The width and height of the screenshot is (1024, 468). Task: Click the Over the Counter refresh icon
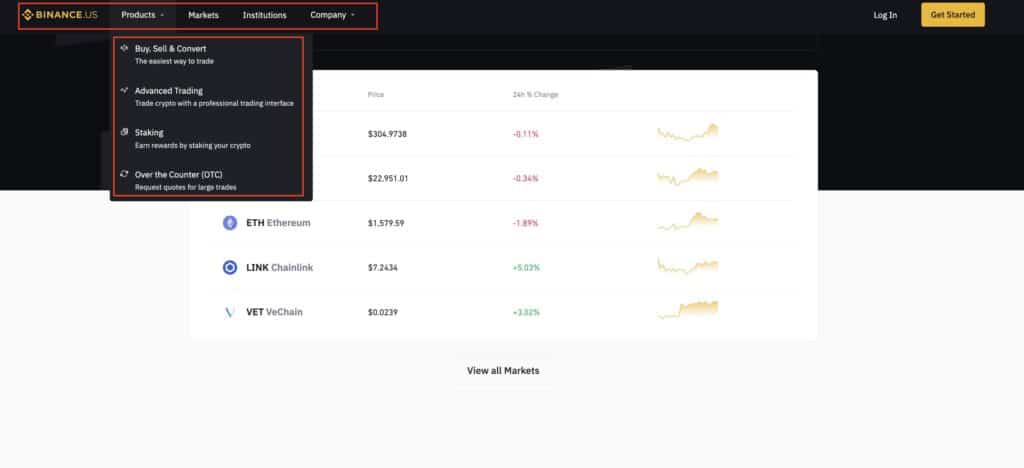tap(123, 174)
